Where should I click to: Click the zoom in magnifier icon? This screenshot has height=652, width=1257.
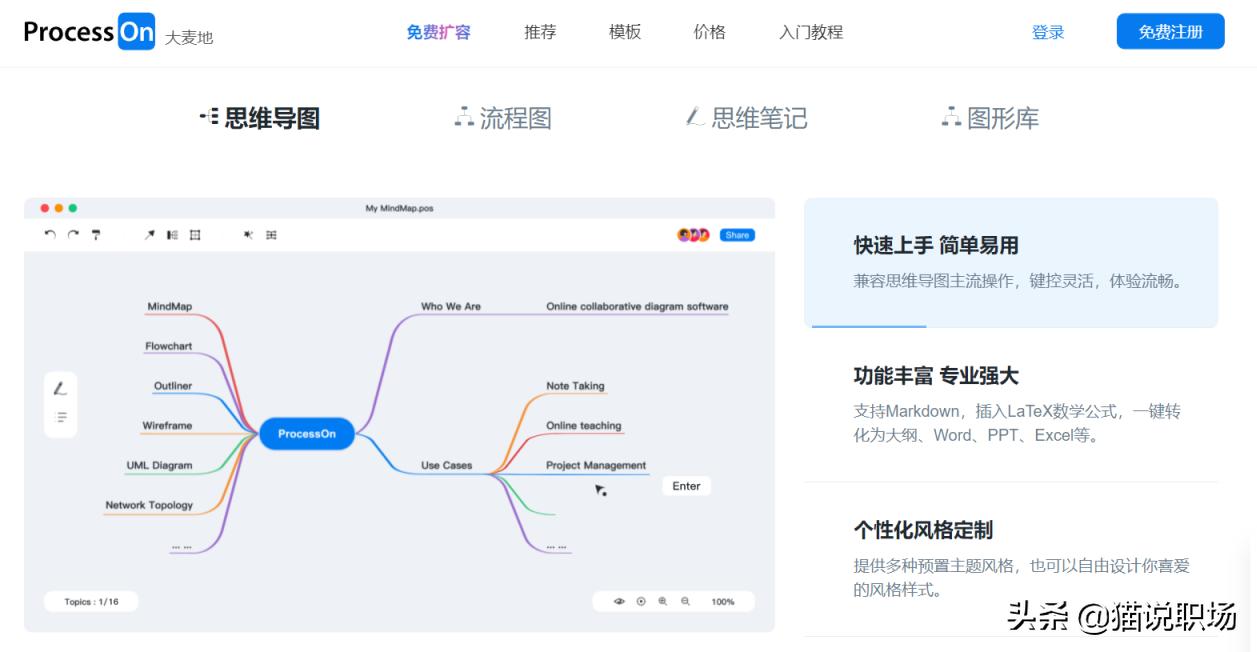[x=661, y=601]
